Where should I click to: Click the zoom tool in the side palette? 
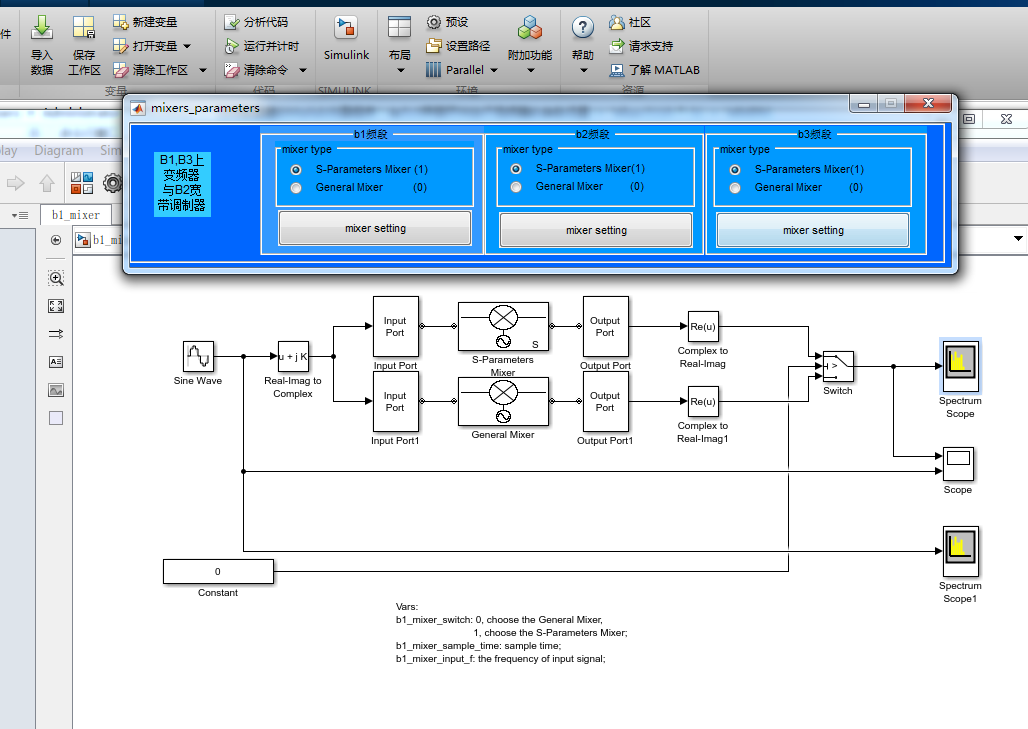(56, 278)
